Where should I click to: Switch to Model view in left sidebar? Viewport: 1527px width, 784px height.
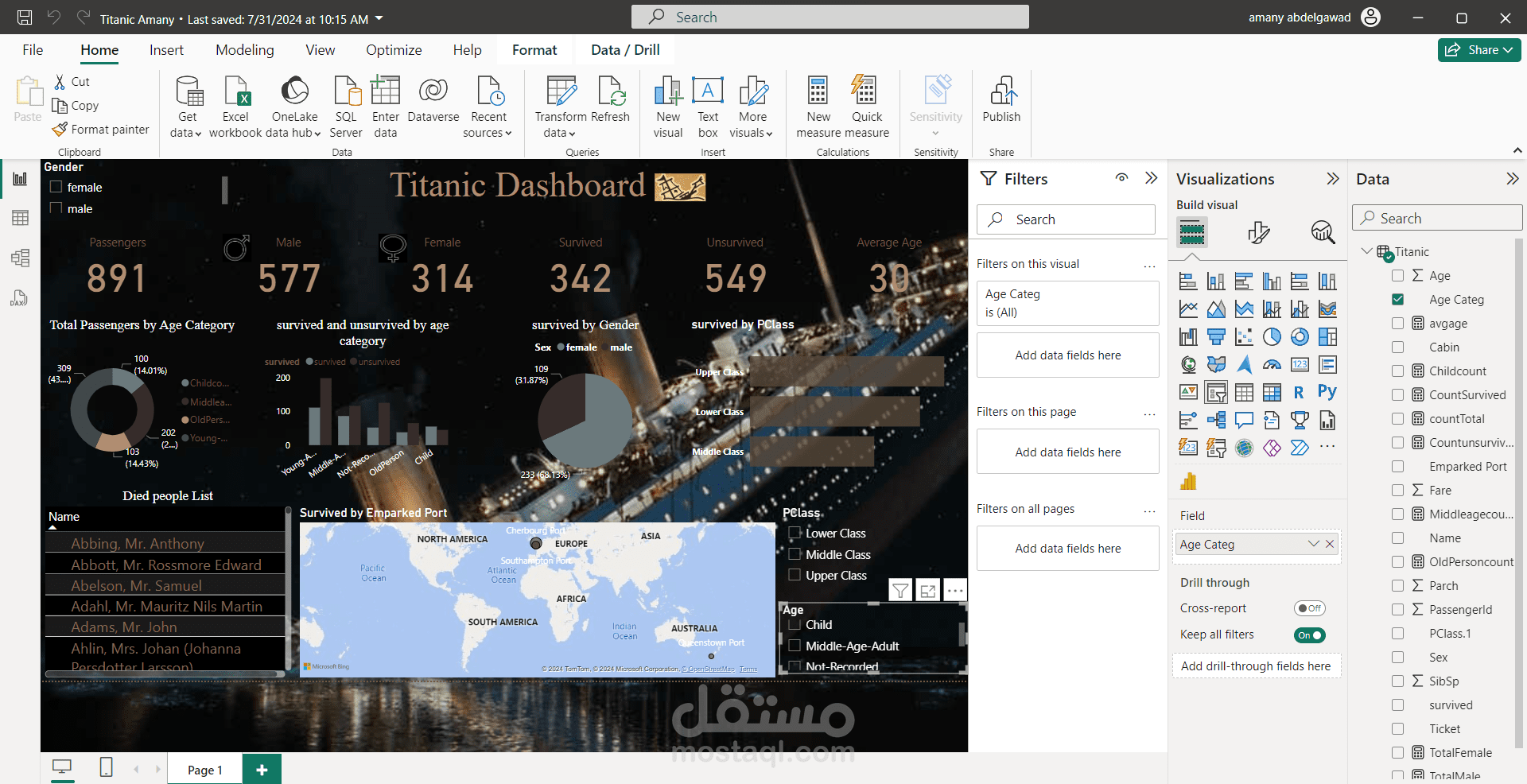[20, 258]
